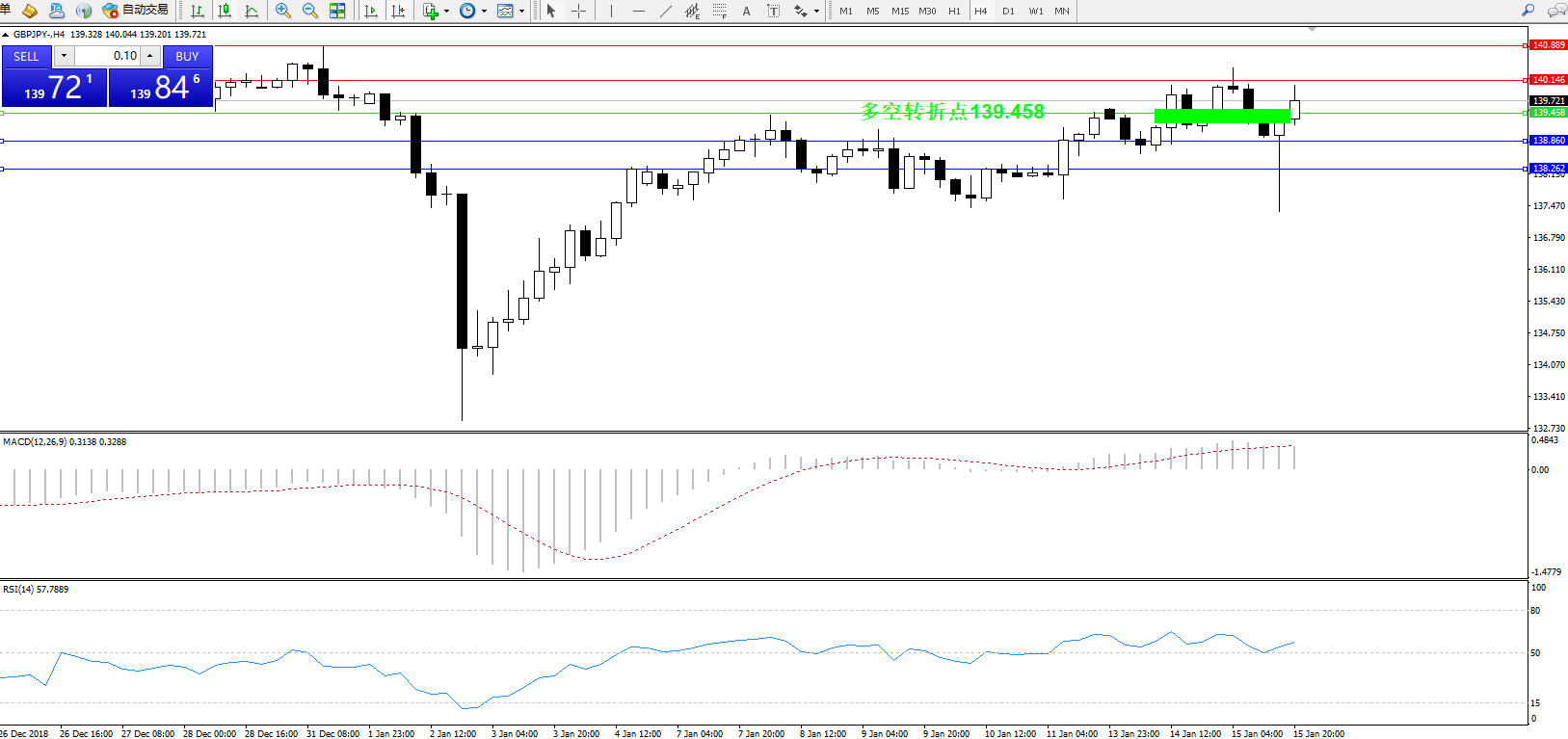This screenshot has height=739, width=1568.
Task: Switch to the D1 timeframe
Action: coord(1008,12)
